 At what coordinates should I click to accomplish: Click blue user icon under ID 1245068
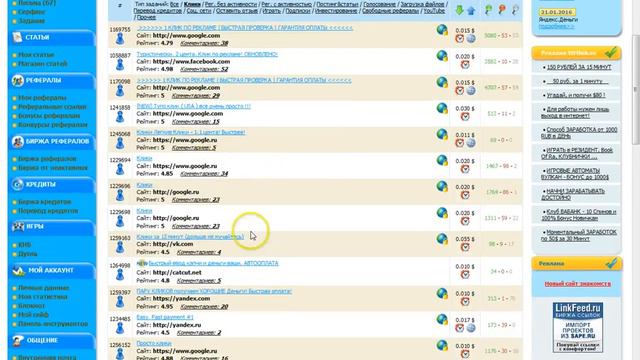point(120,143)
